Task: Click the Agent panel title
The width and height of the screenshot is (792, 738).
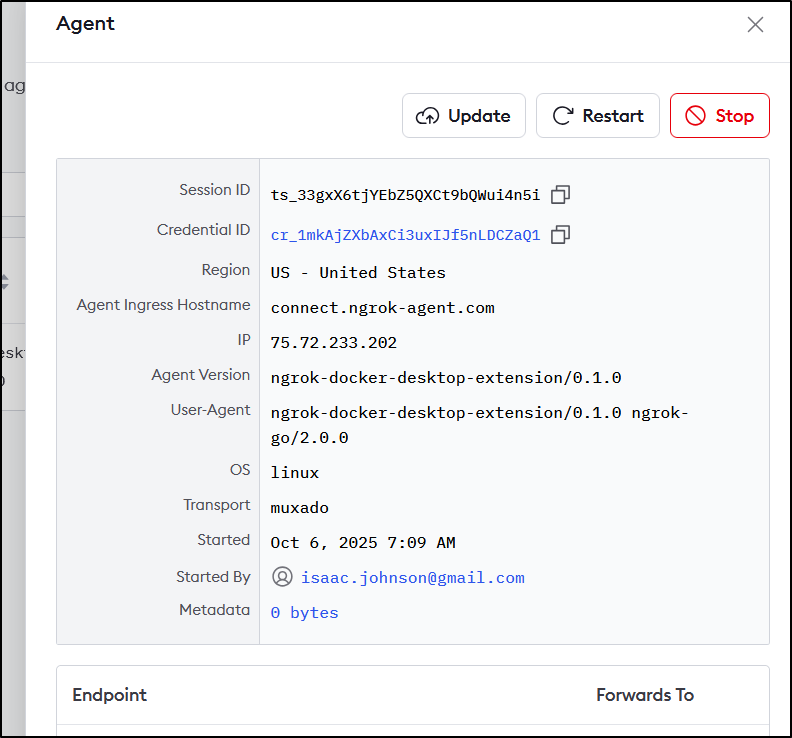Action: (85, 24)
